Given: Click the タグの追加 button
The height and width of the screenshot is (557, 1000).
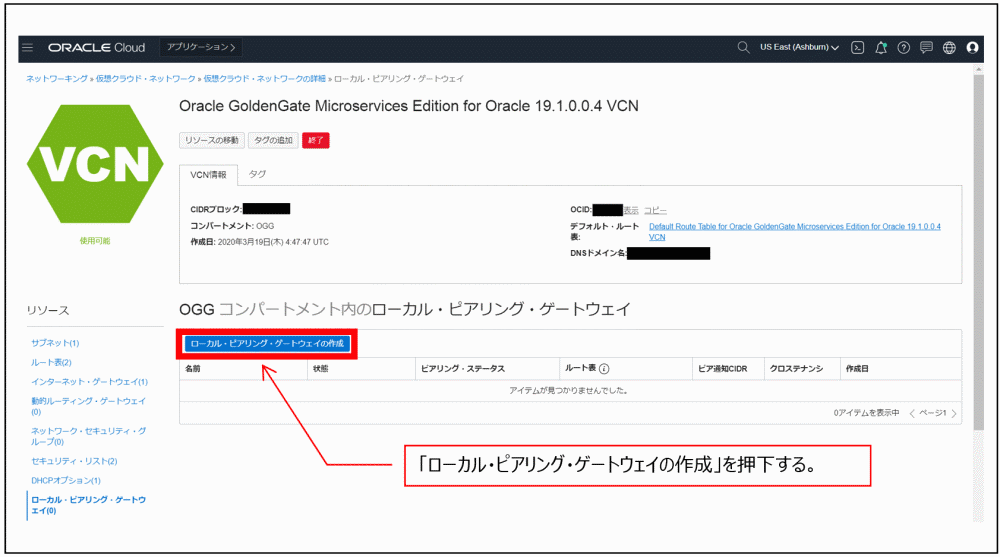Looking at the screenshot, I should coord(273,140).
